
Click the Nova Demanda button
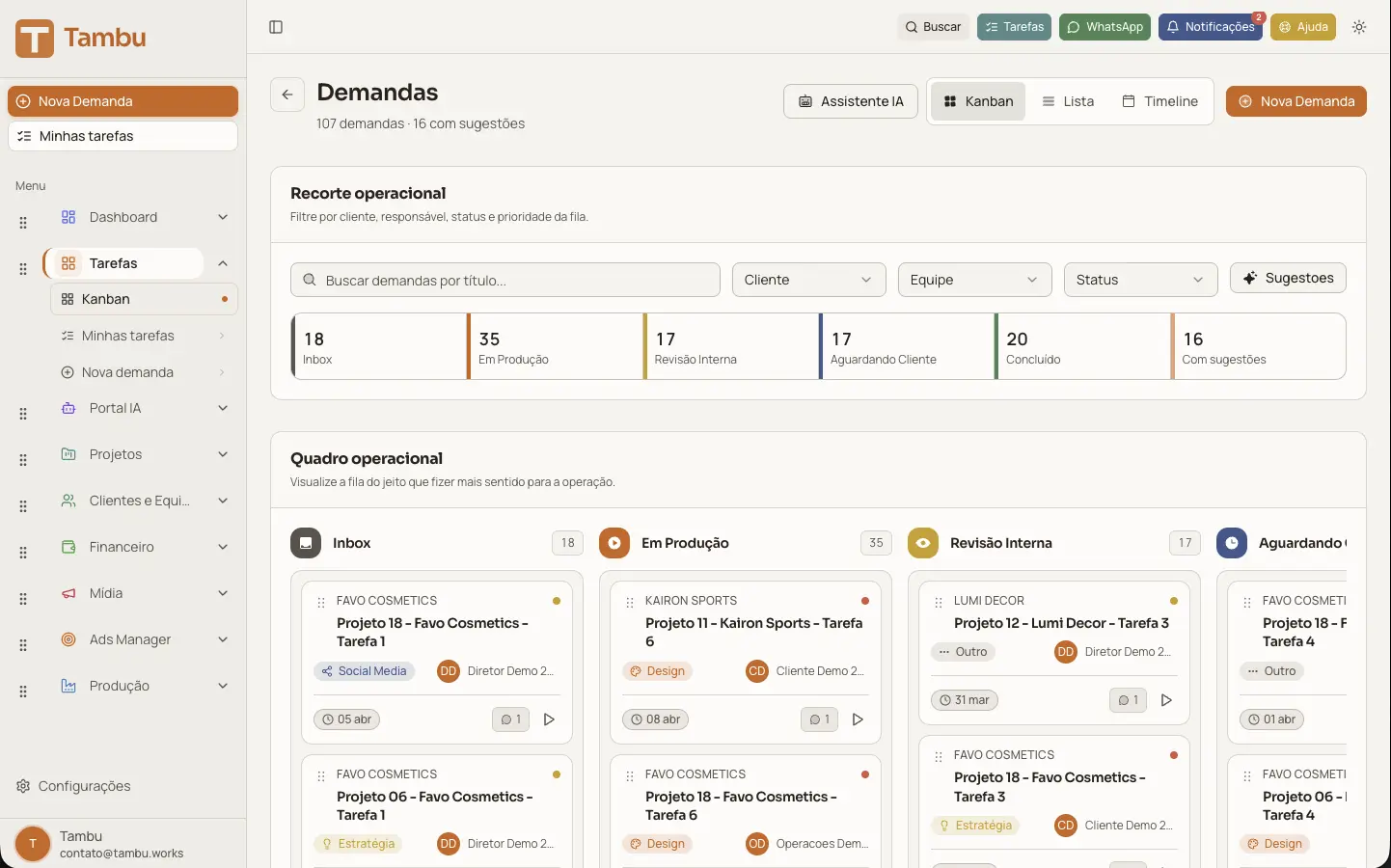click(1296, 100)
